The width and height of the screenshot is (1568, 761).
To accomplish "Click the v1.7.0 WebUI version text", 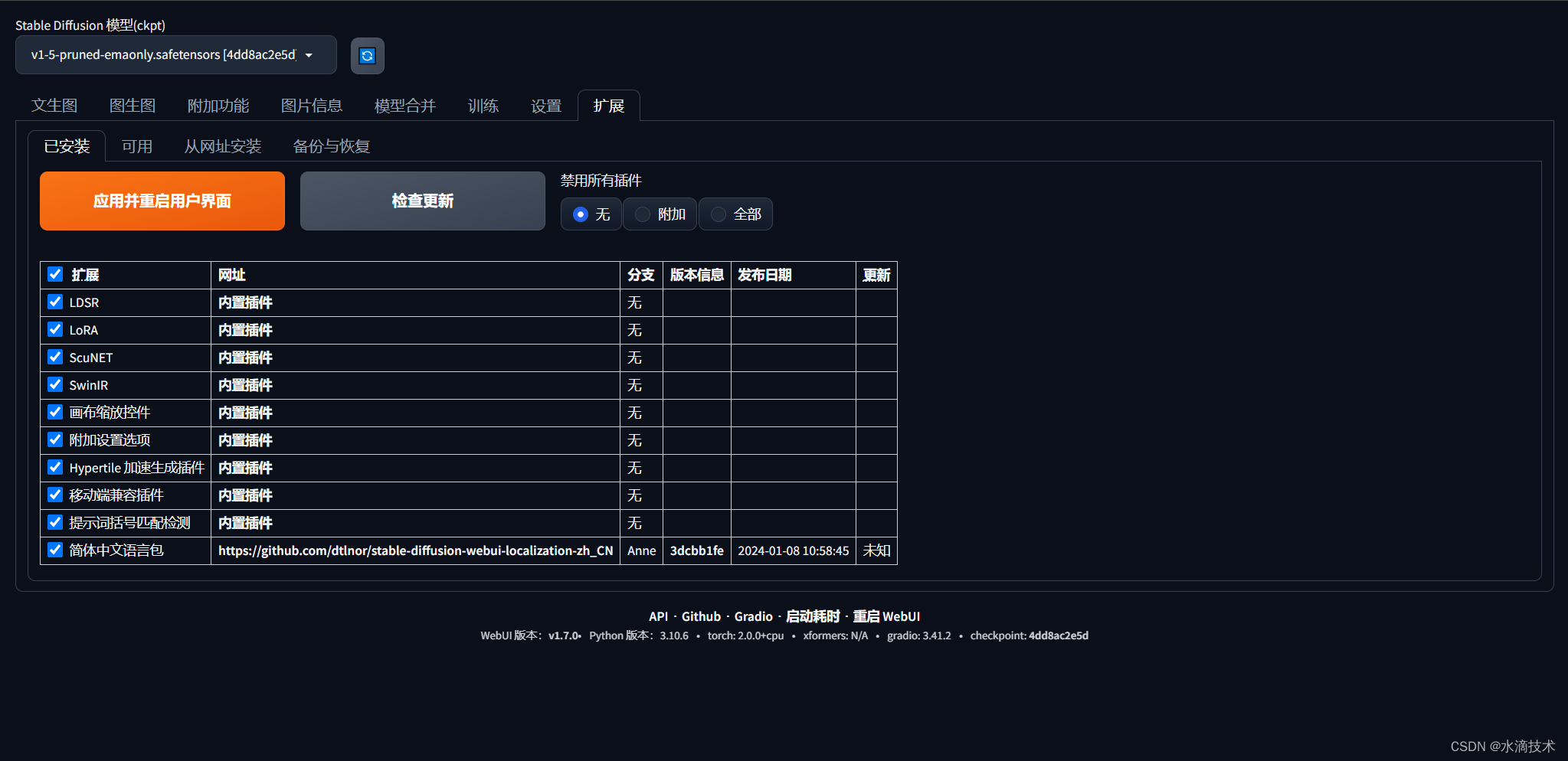I will 563,635.
